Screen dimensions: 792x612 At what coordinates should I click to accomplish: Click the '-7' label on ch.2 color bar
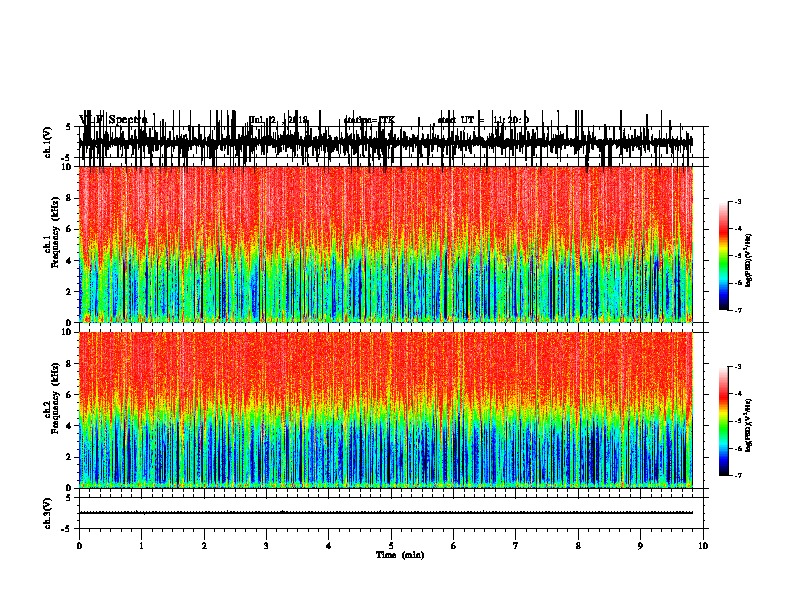coord(737,475)
